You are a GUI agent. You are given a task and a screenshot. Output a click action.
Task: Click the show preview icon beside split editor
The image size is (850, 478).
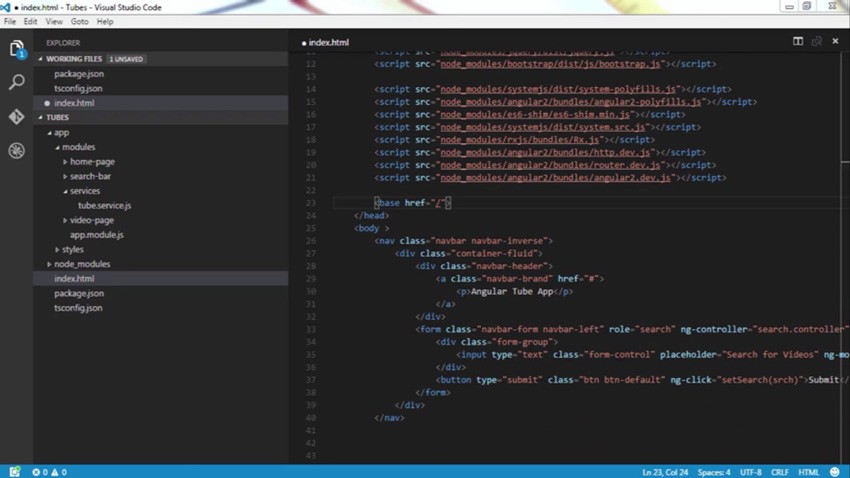[x=816, y=41]
